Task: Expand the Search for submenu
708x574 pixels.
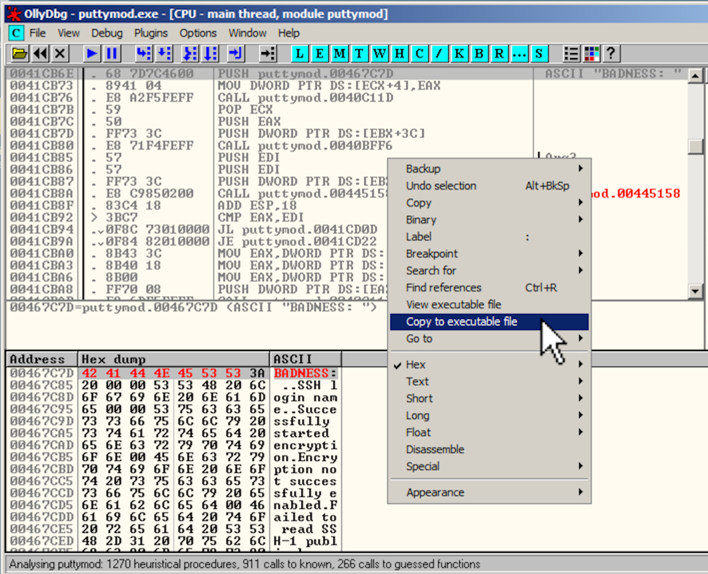Action: click(431, 271)
